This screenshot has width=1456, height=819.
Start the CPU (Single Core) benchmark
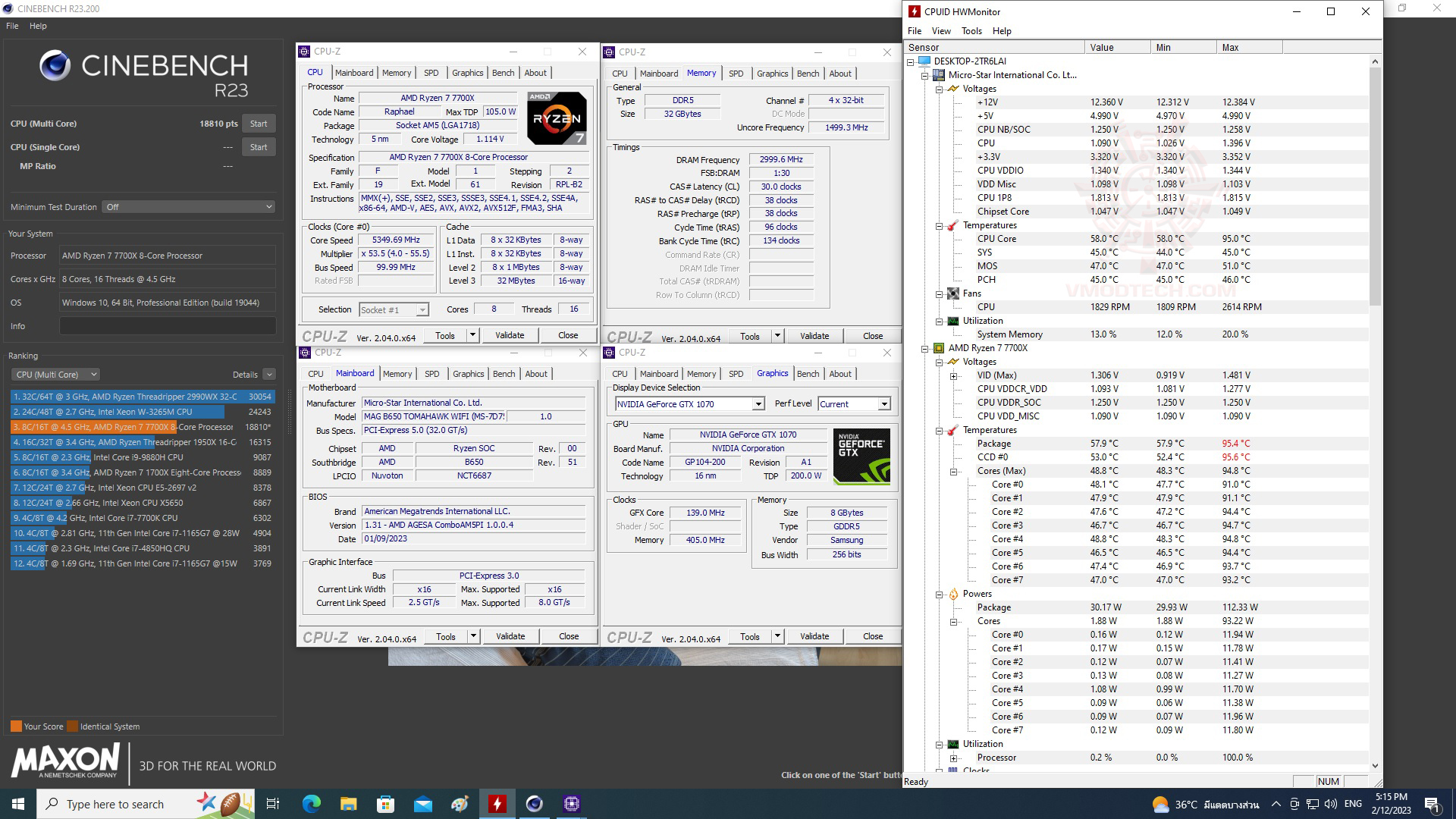point(259,146)
